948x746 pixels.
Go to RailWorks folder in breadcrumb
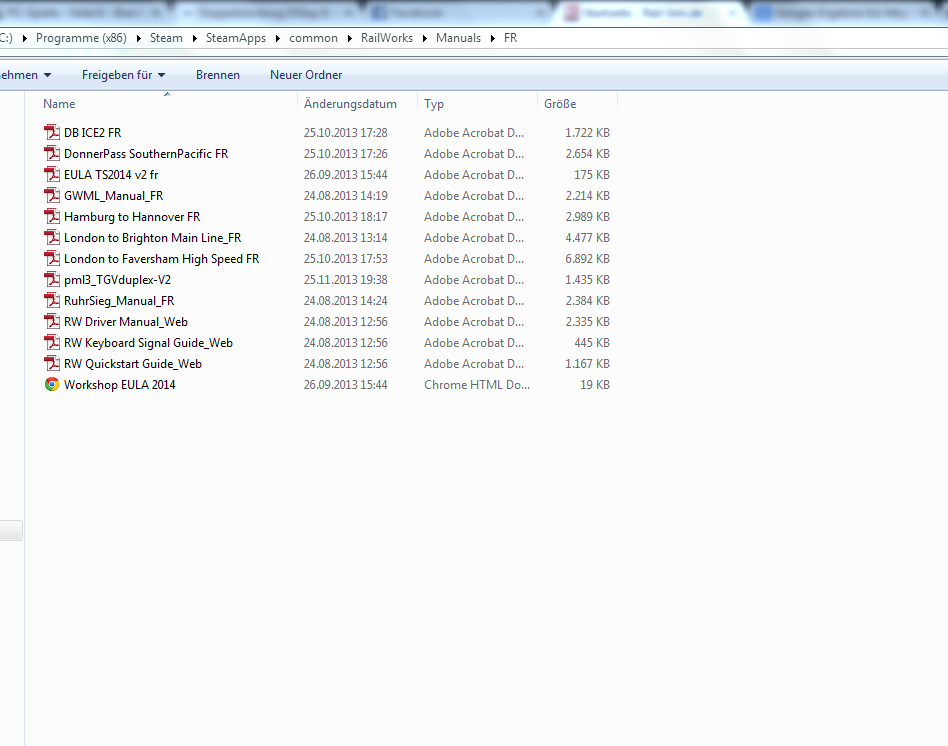(387, 38)
